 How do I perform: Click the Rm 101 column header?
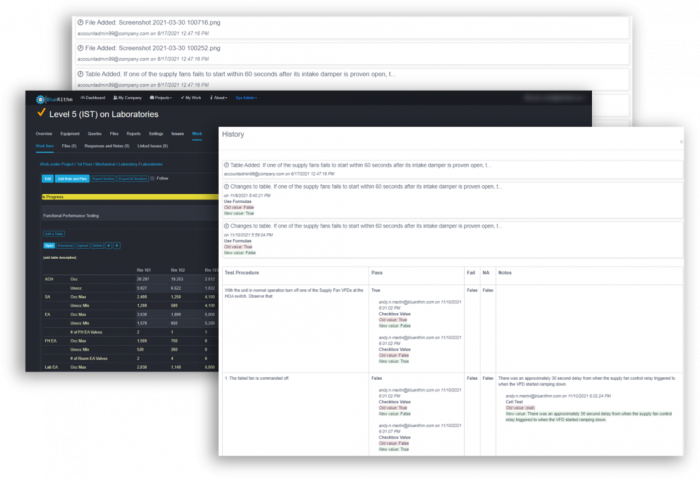pyautogui.click(x=143, y=270)
